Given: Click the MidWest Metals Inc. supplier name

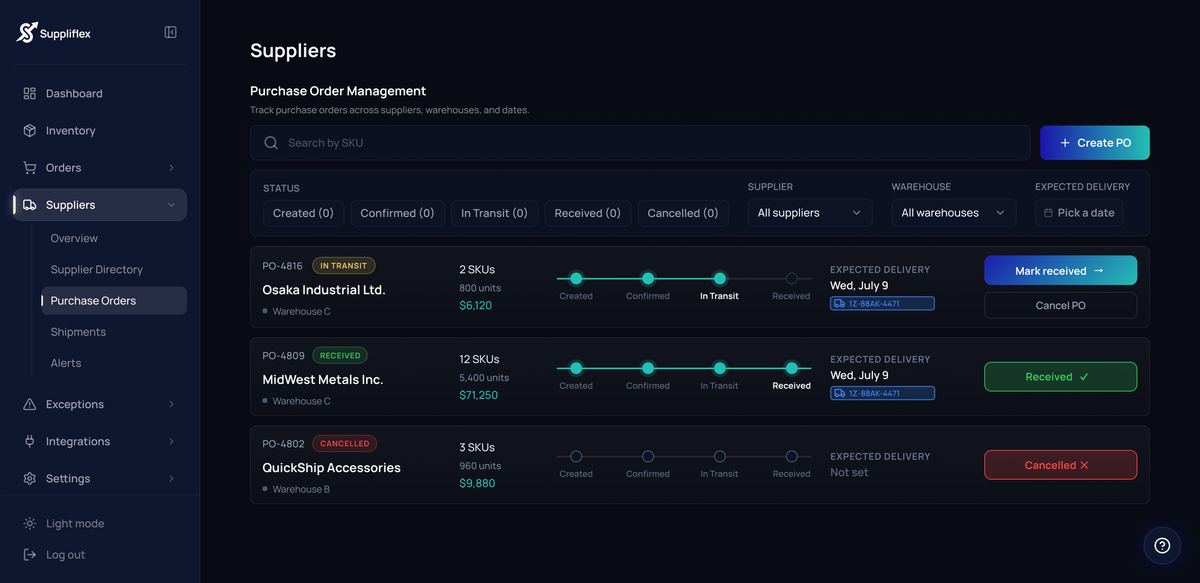Looking at the screenshot, I should [x=323, y=380].
